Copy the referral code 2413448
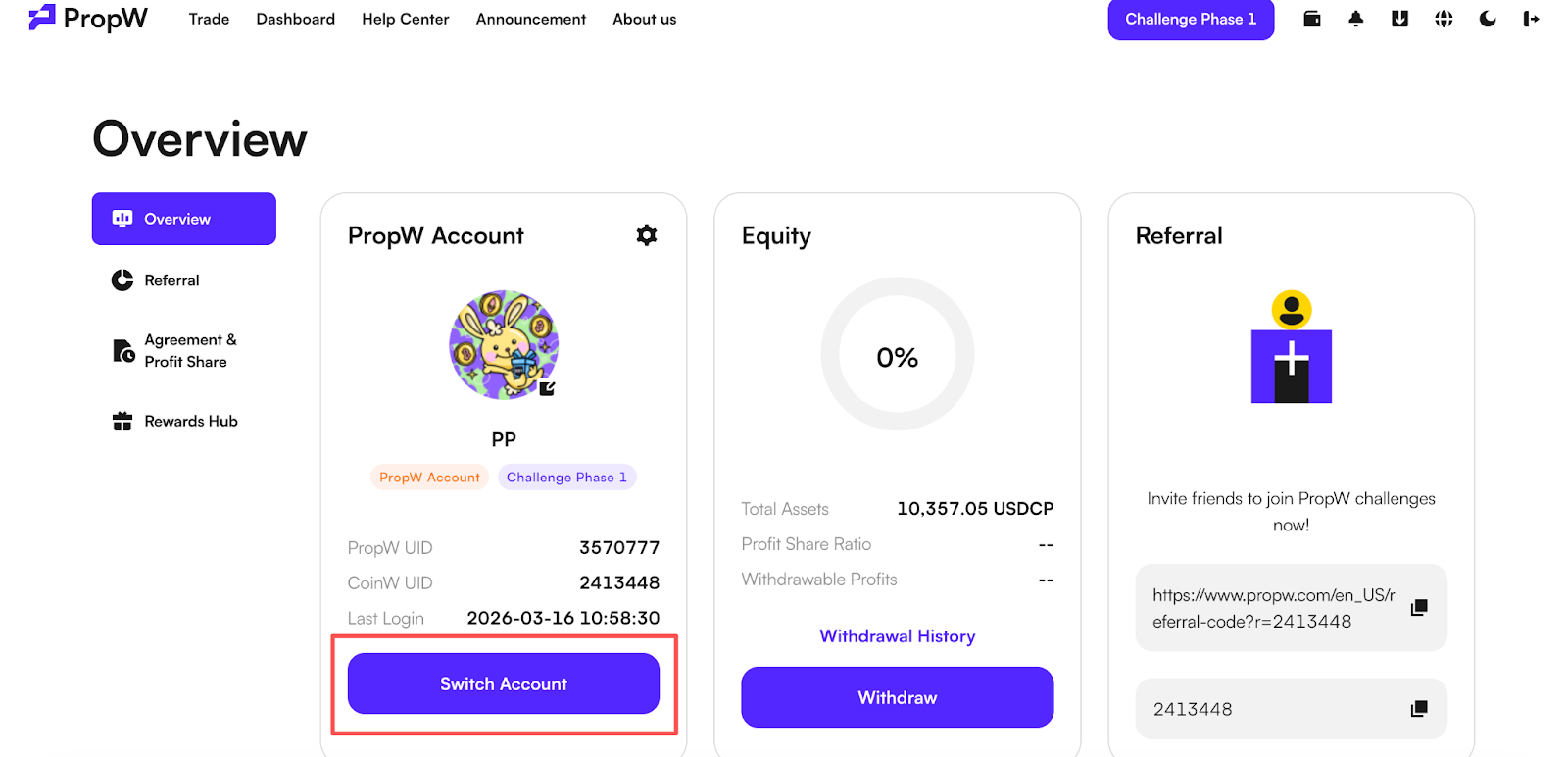Viewport: 1568px width, 757px height. (1419, 709)
